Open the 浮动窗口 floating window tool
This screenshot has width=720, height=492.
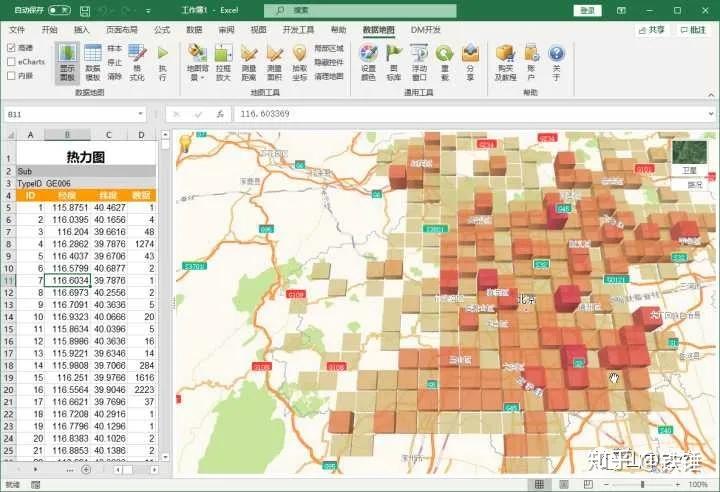tap(419, 63)
